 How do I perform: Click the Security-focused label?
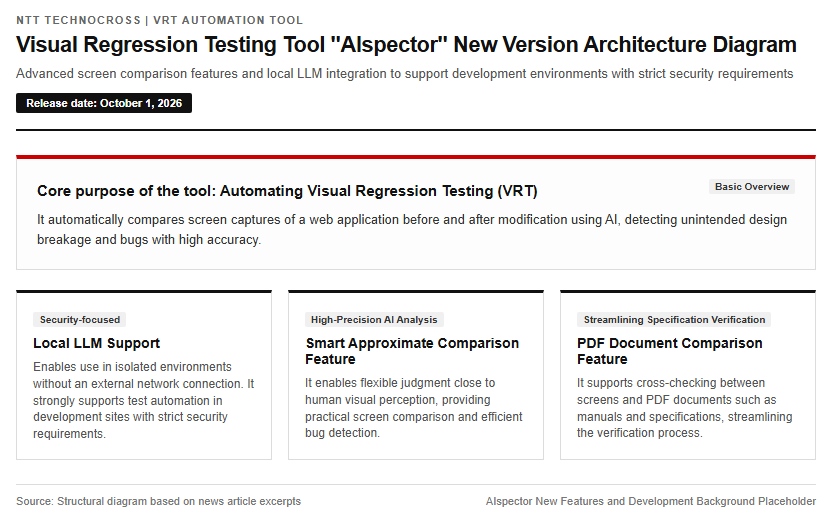[80, 319]
